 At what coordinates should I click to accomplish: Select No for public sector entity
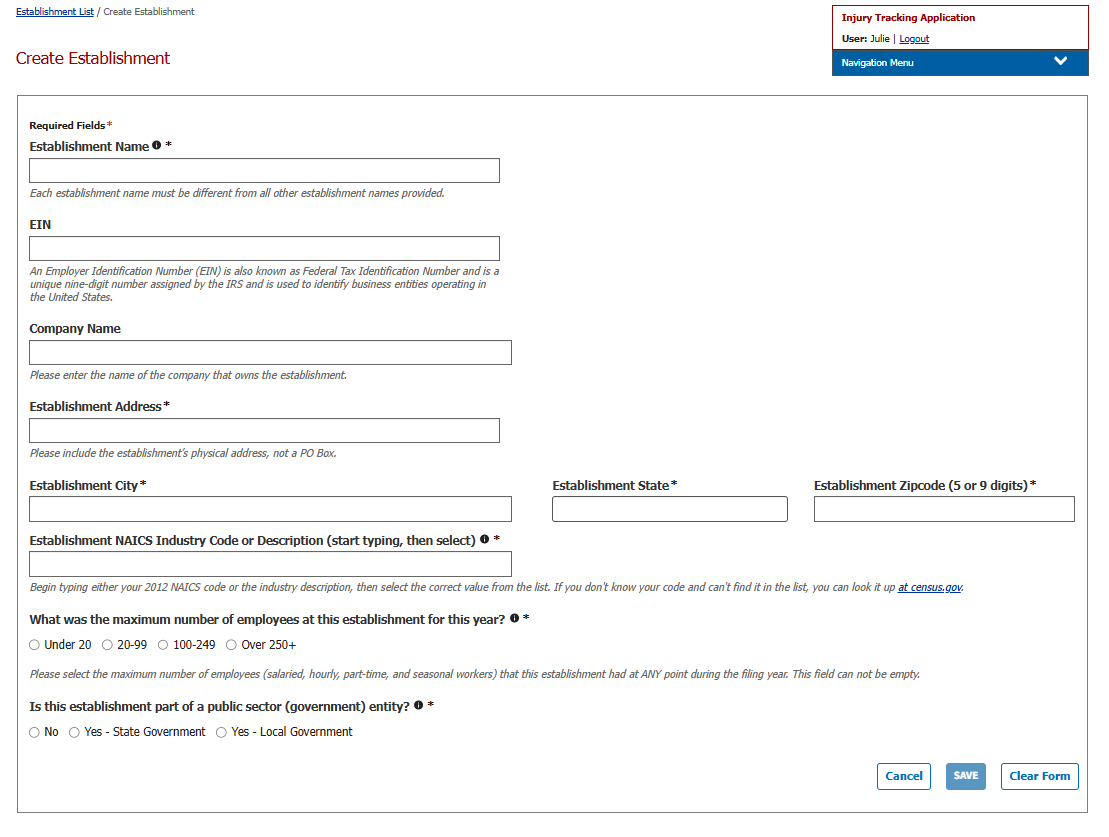click(35, 732)
